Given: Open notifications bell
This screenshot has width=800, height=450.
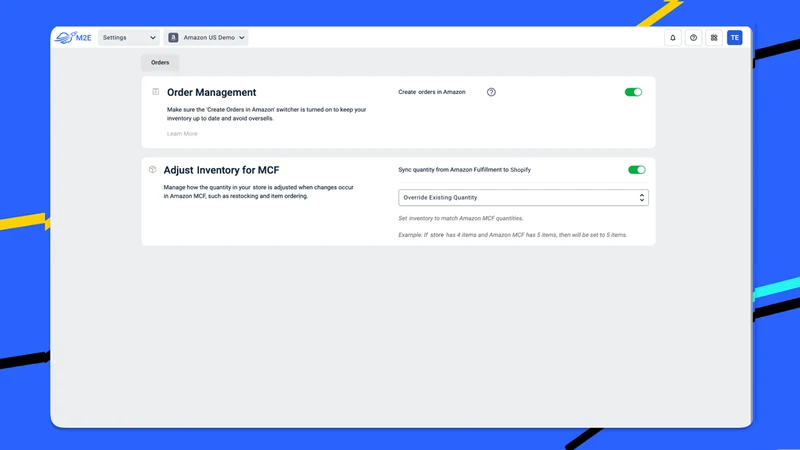Looking at the screenshot, I should click(x=673, y=38).
